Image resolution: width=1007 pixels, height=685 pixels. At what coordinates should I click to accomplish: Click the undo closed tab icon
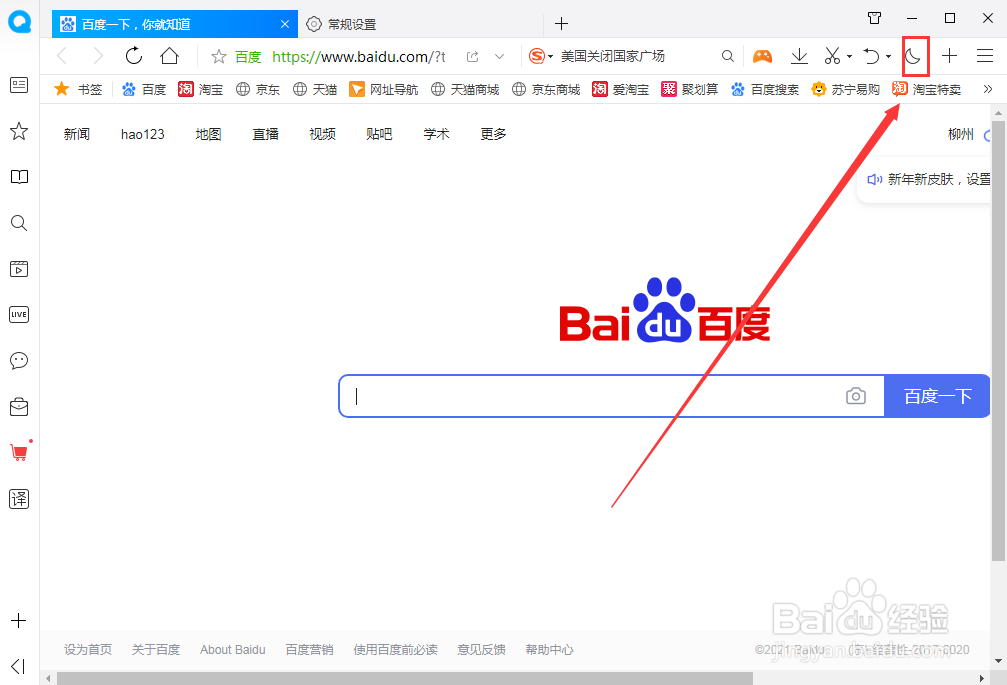pyautogui.click(x=871, y=56)
